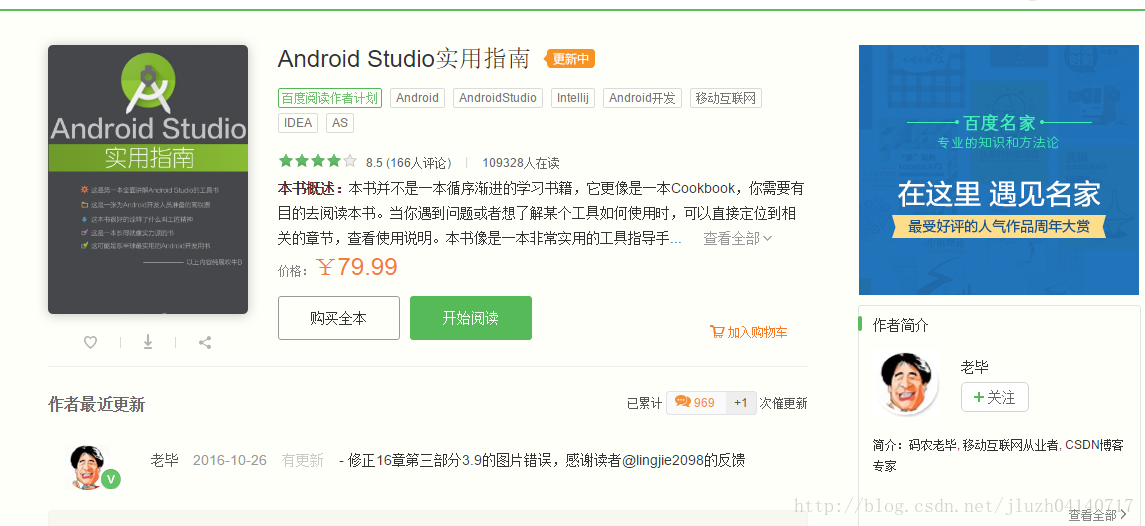Image resolution: width=1145 pixels, height=526 pixels.
Task: Click the star rating icons
Action: 318,161
